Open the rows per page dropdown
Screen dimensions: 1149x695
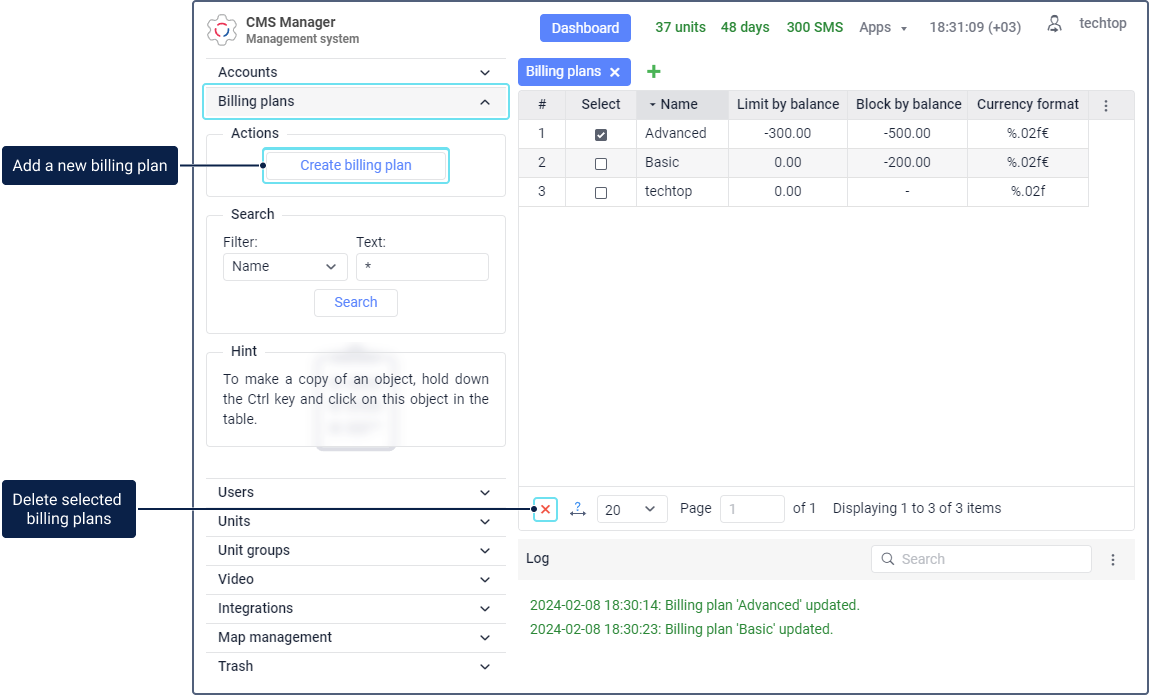point(632,509)
